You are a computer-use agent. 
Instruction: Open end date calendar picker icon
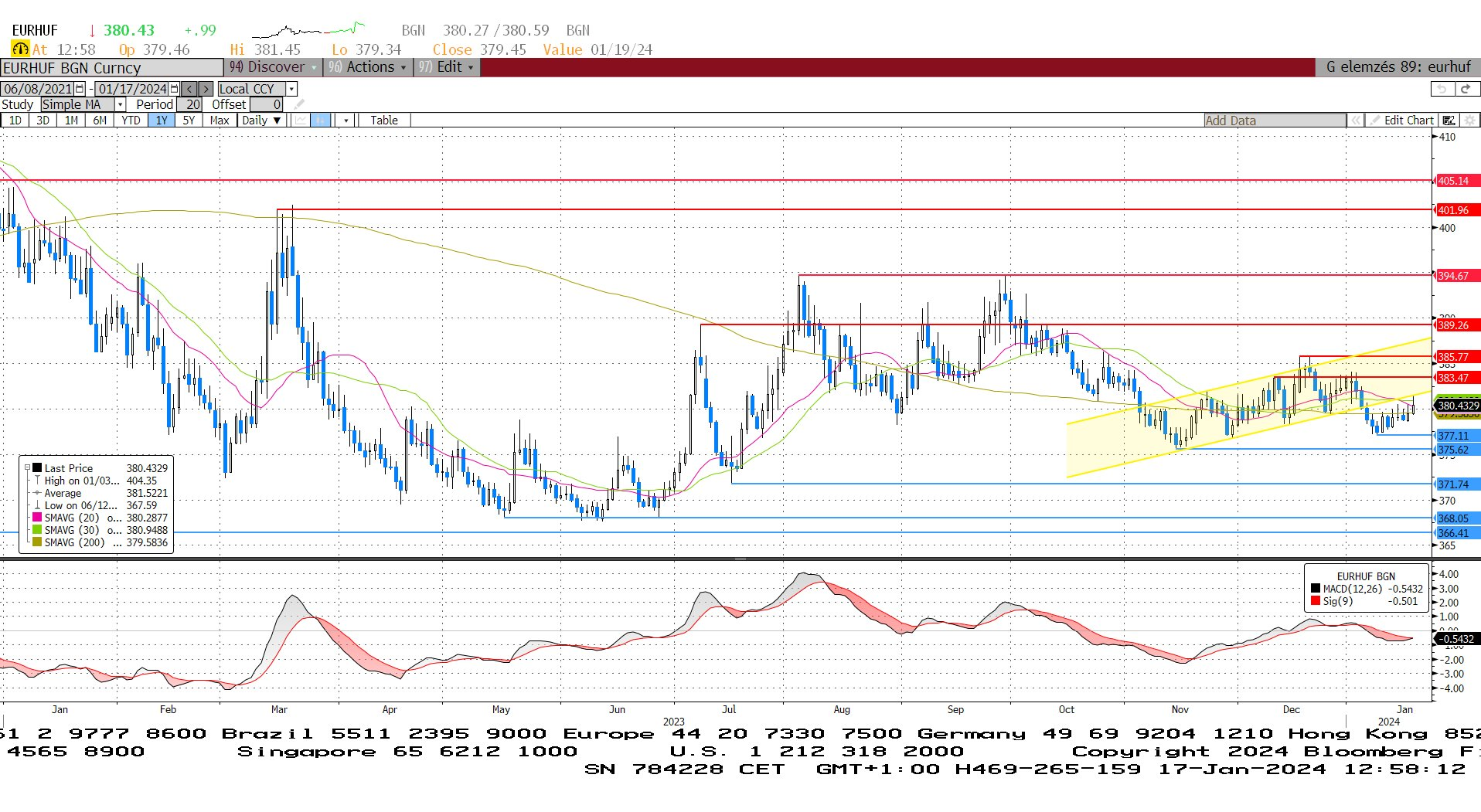pyautogui.click(x=174, y=89)
